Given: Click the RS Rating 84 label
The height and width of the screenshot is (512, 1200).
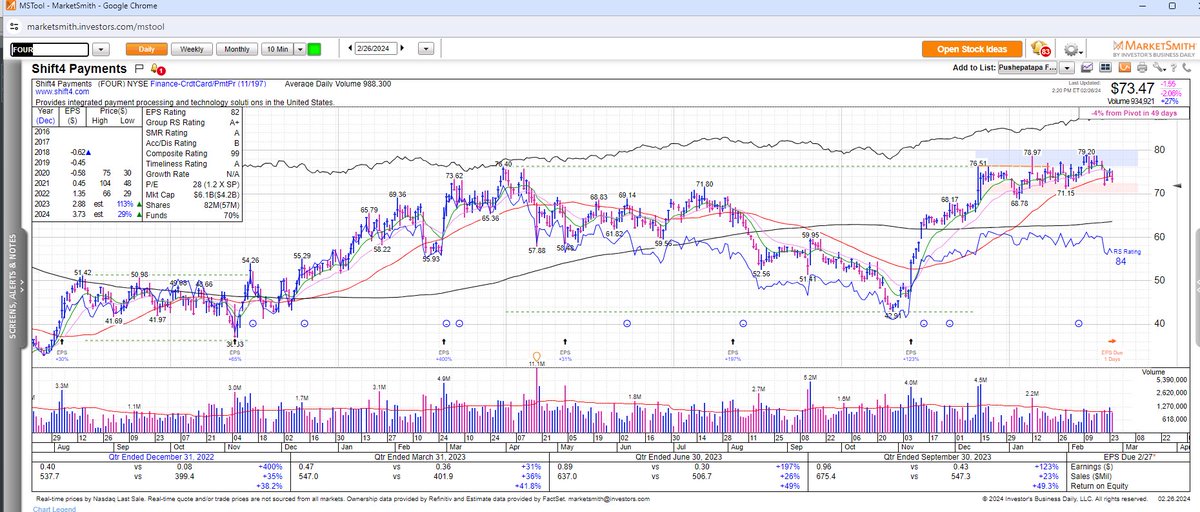Looking at the screenshot, I should coord(1125,255).
